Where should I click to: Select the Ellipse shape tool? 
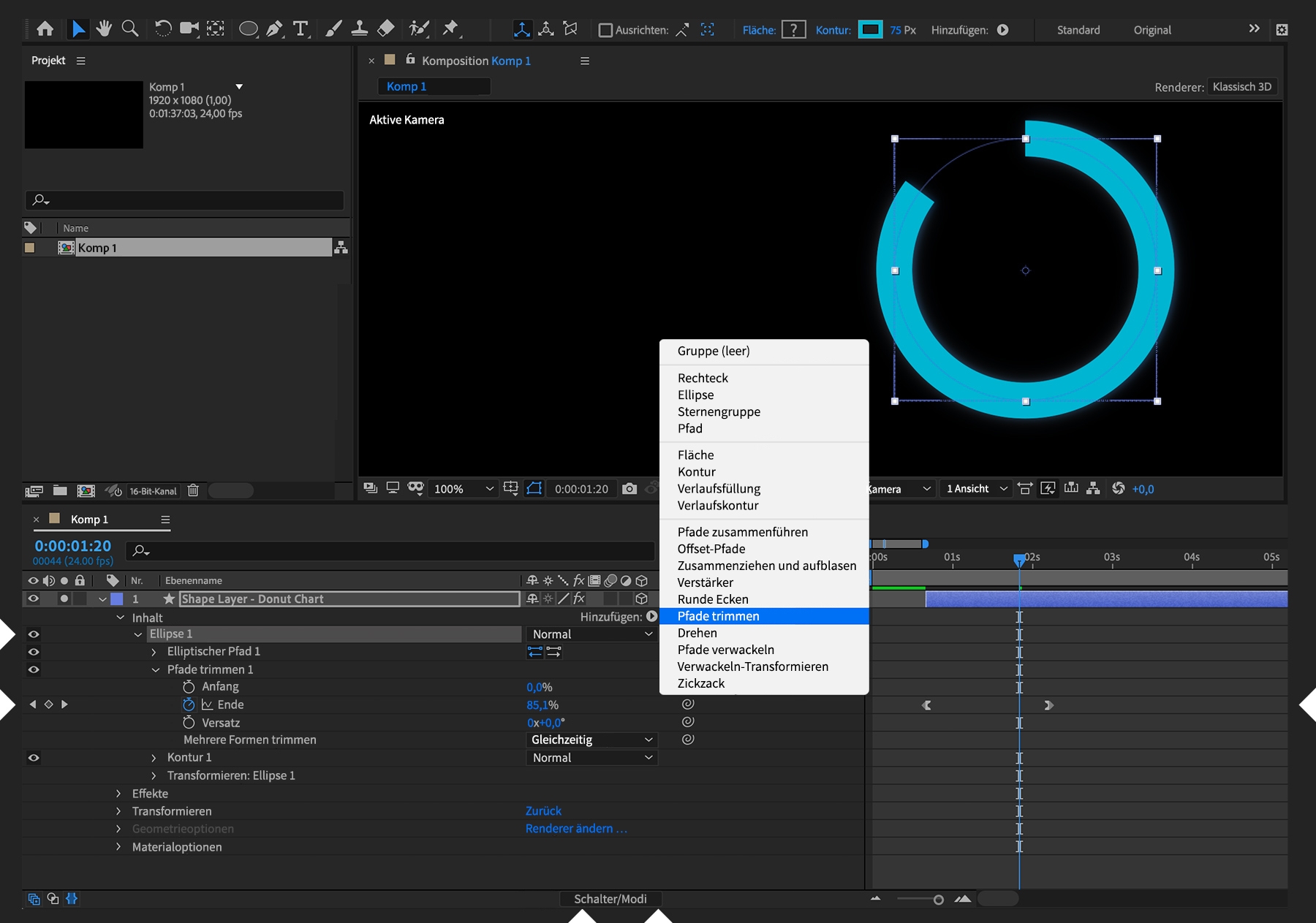[249, 29]
